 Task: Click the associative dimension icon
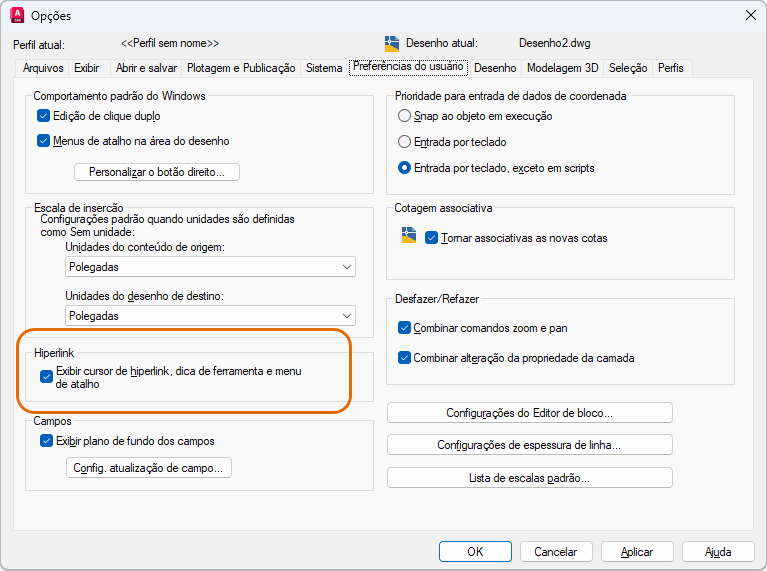[x=408, y=236]
